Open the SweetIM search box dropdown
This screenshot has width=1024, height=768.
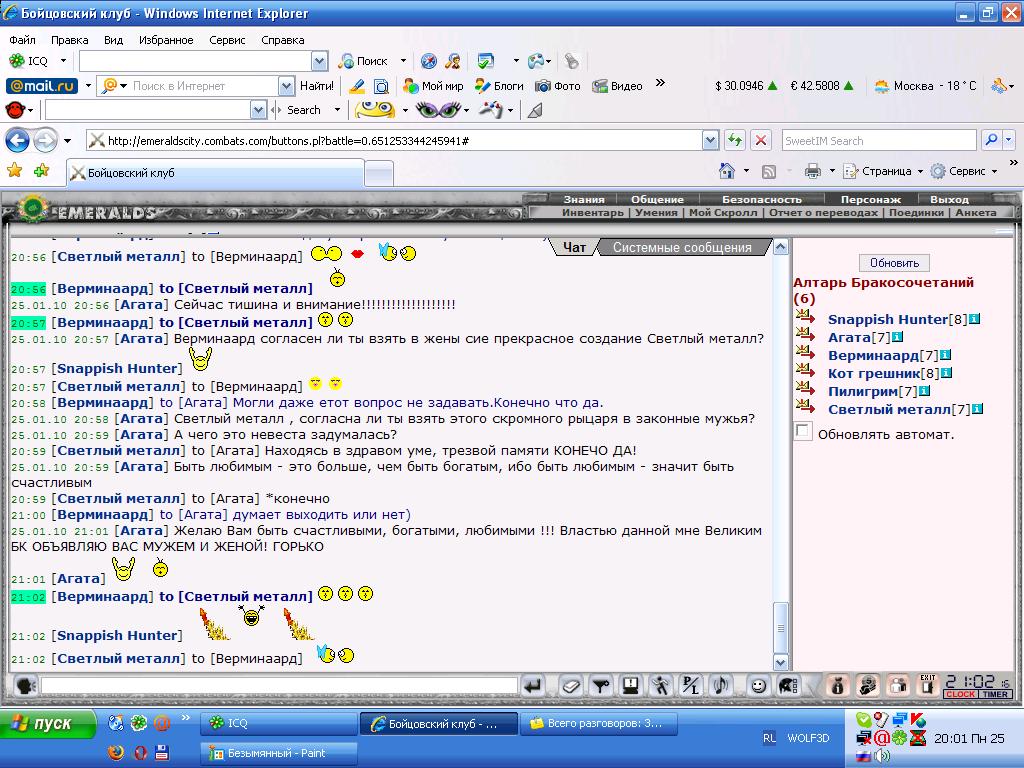point(1008,140)
